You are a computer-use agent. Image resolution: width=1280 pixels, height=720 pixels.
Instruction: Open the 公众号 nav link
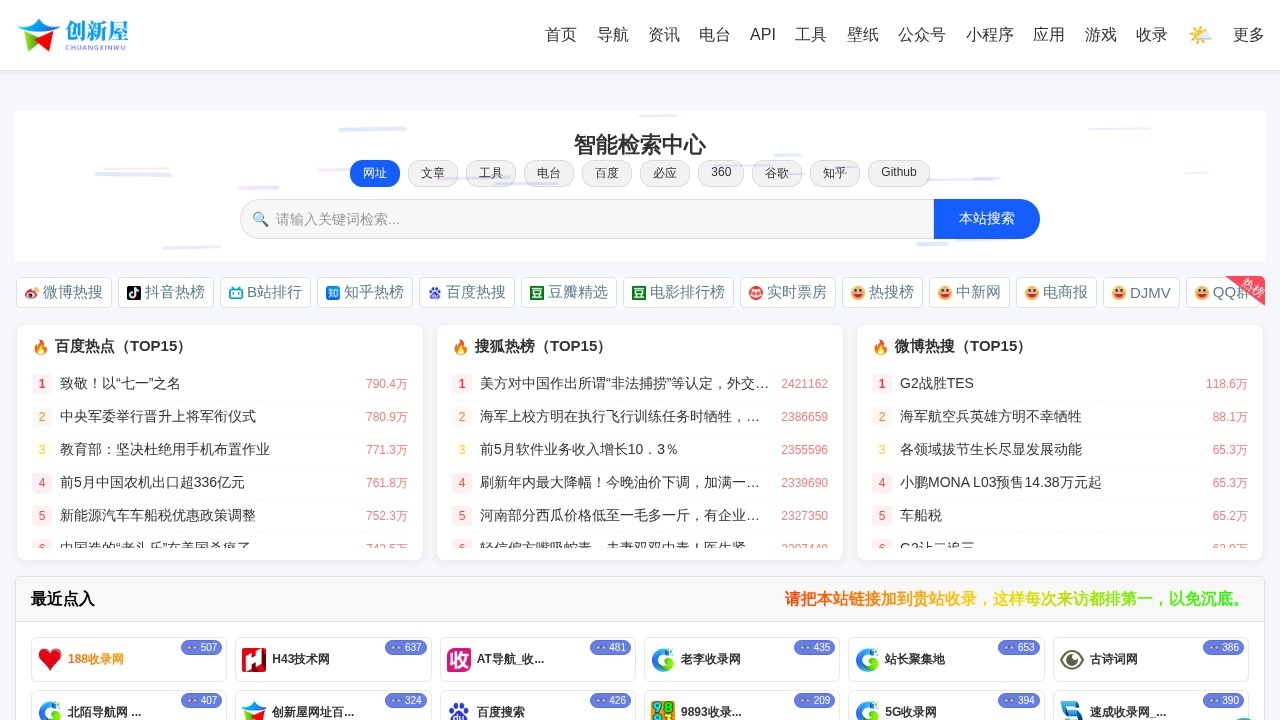(922, 35)
